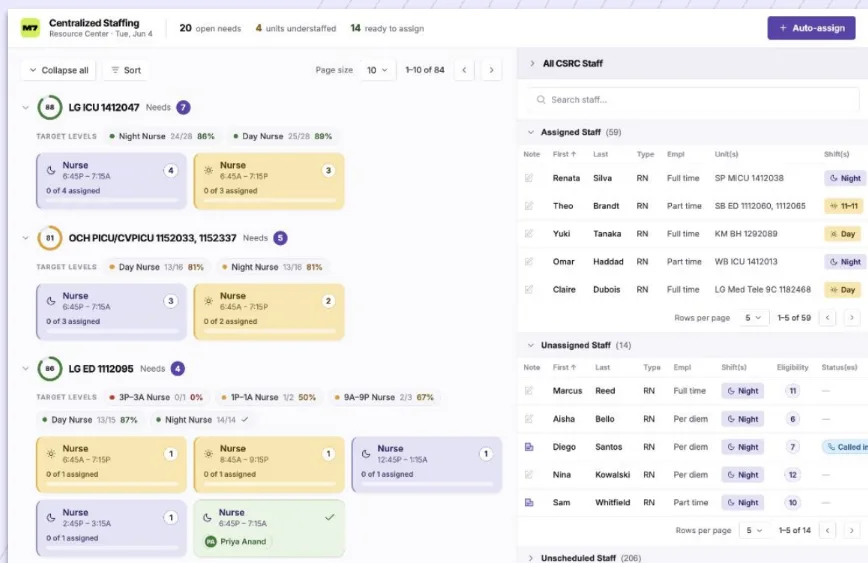Click needs badge 4 for LG ED
The height and width of the screenshot is (563, 868).
[178, 369]
